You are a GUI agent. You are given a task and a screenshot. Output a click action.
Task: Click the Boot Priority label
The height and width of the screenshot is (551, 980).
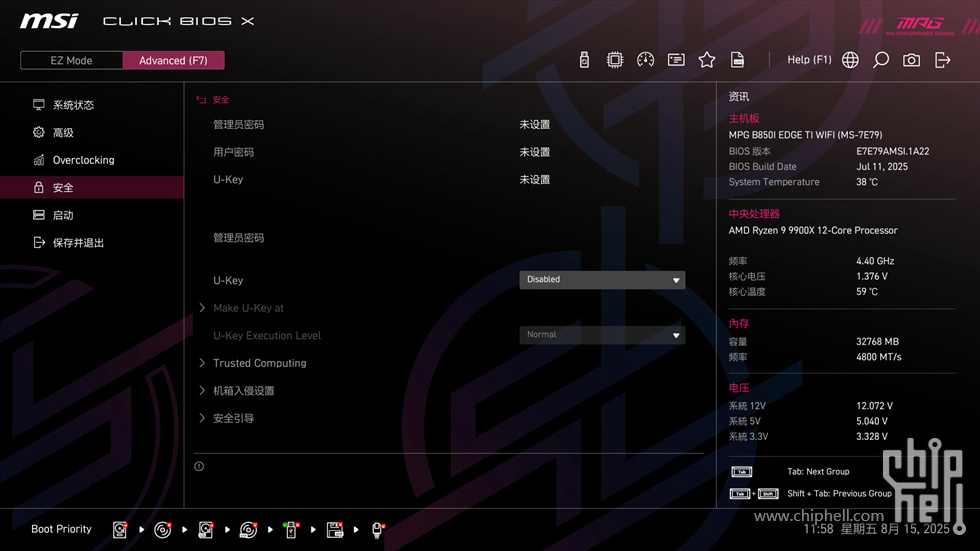(61, 529)
